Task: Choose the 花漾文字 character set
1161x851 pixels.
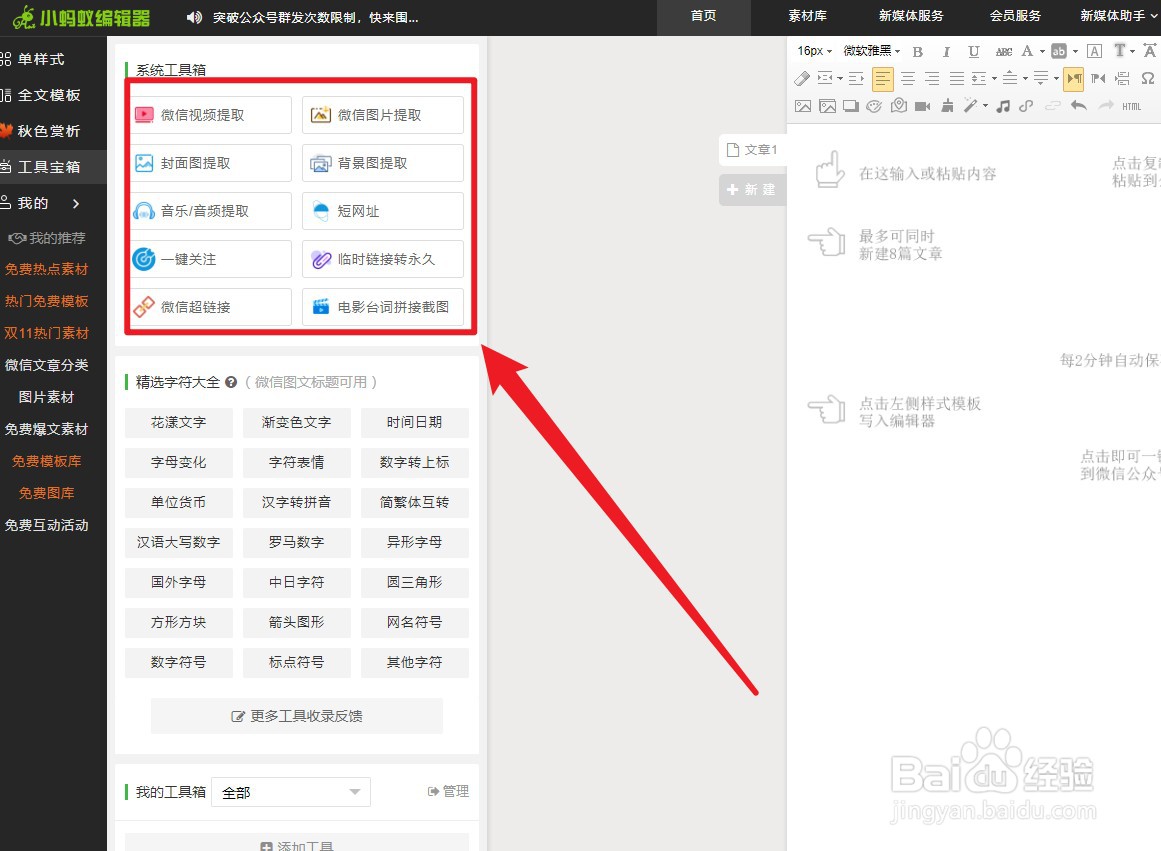Action: (178, 422)
